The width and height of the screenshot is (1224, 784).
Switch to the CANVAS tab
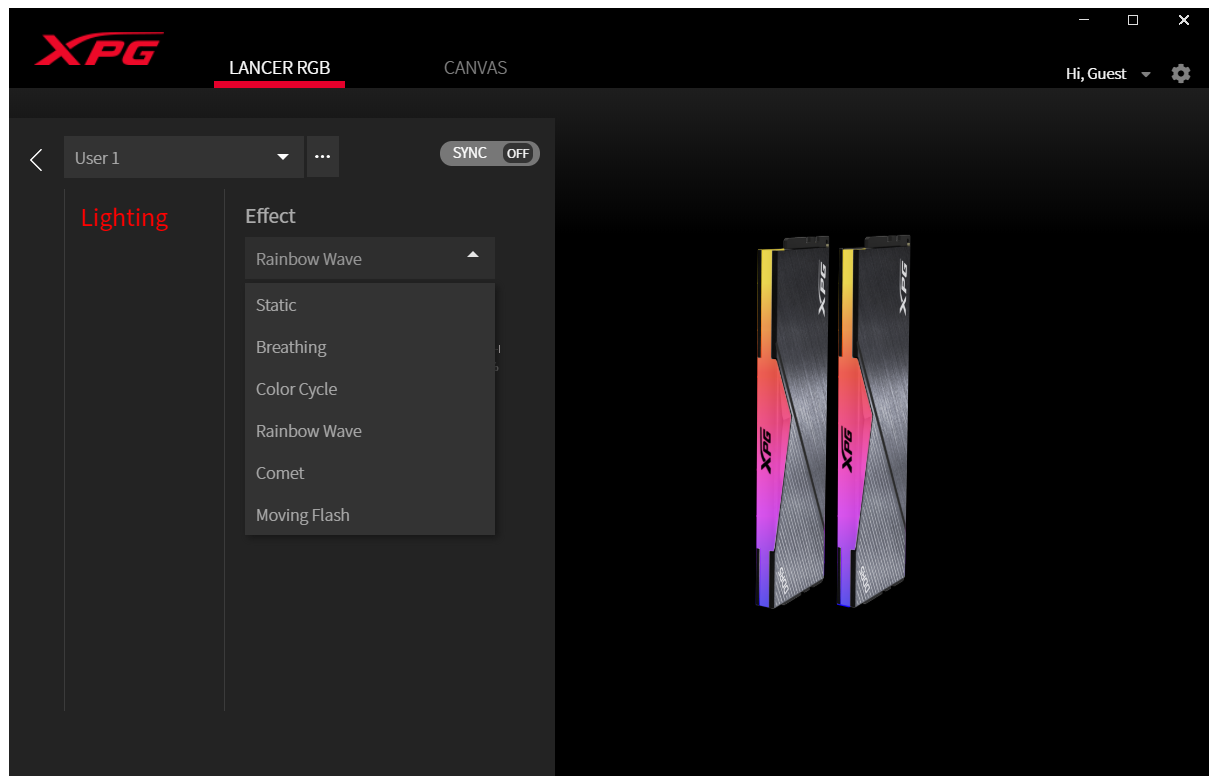(475, 68)
